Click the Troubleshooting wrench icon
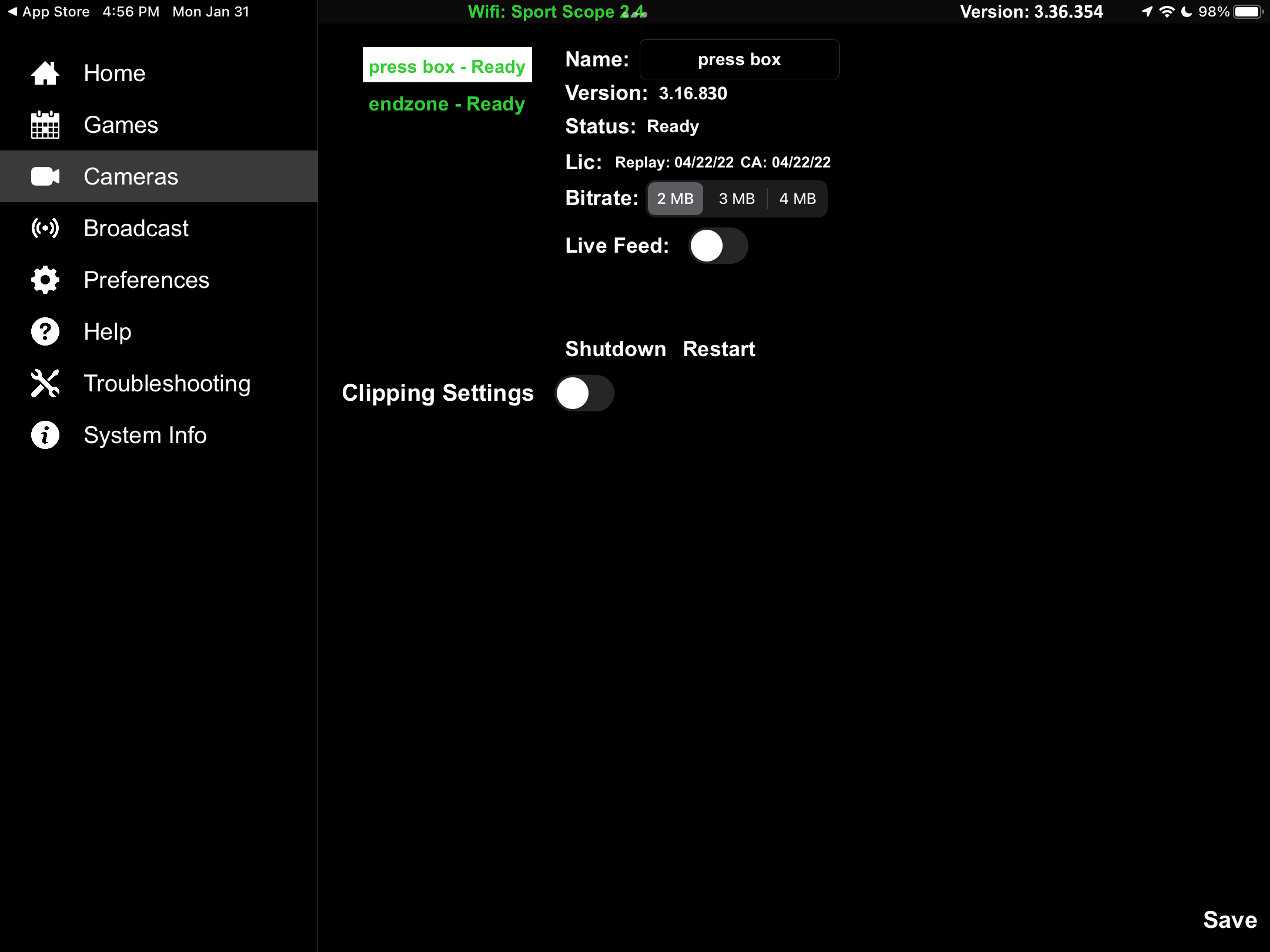Viewport: 1270px width, 952px height. (x=45, y=383)
